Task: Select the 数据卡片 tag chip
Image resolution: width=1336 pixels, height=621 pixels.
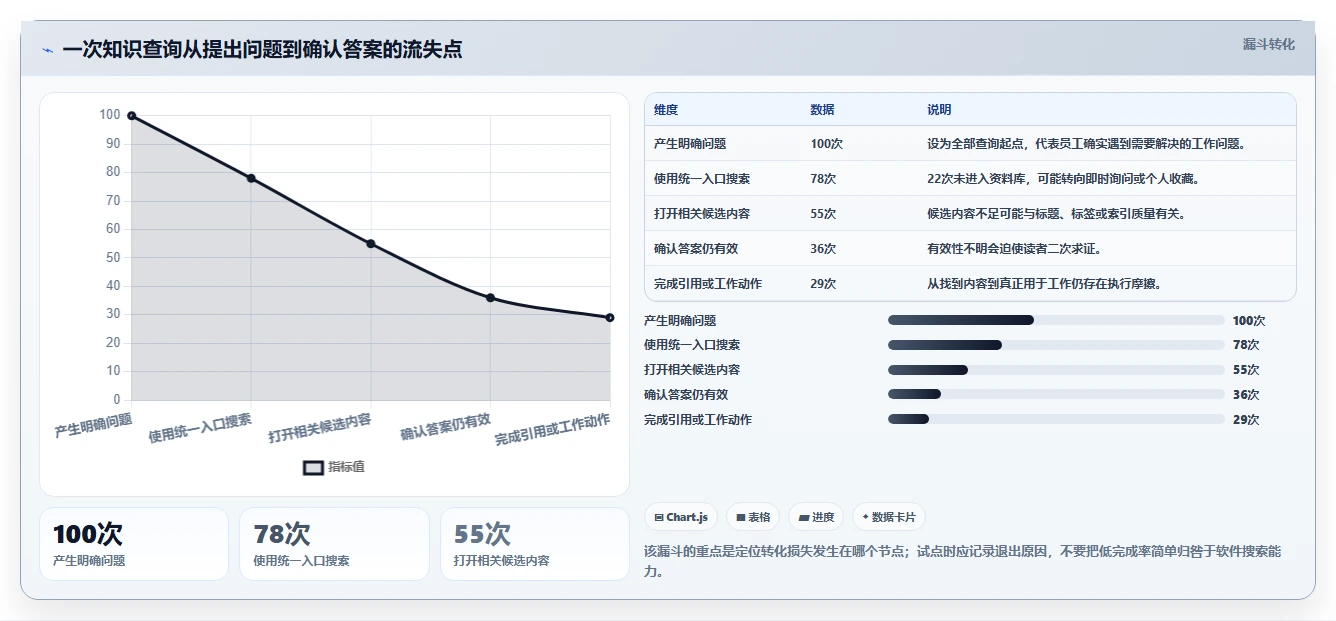Action: coord(889,517)
